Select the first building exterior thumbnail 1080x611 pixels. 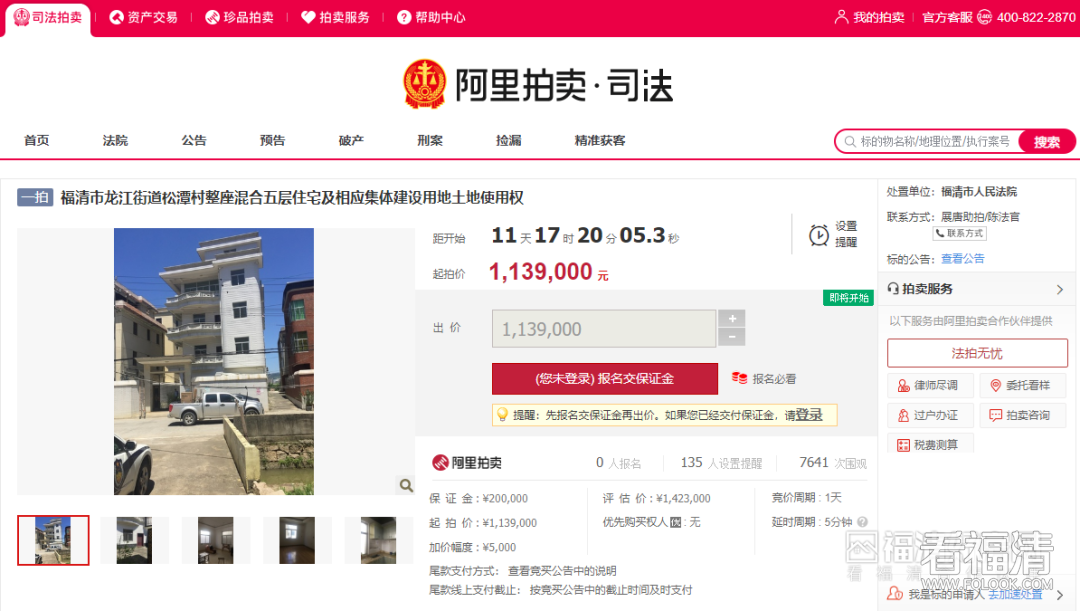(53, 540)
